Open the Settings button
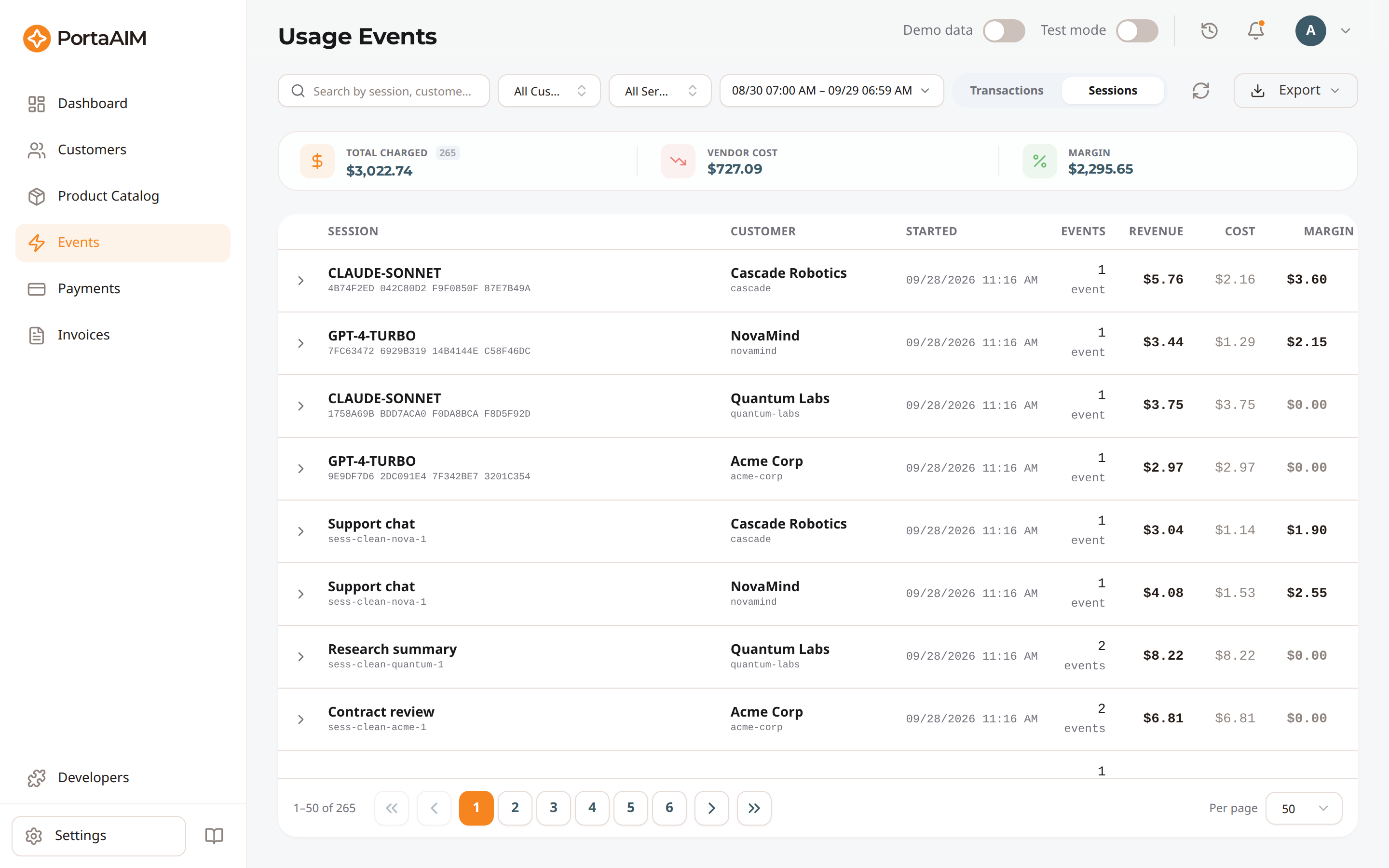 tap(99, 835)
